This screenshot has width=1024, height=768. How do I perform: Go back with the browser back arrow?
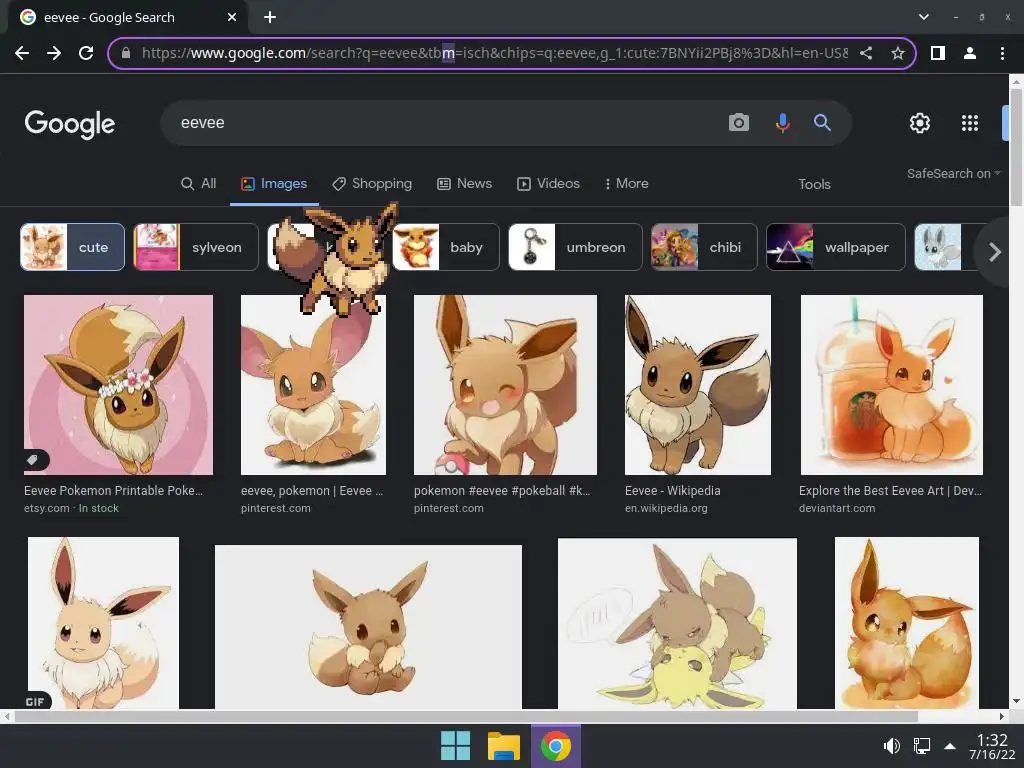pyautogui.click(x=22, y=53)
